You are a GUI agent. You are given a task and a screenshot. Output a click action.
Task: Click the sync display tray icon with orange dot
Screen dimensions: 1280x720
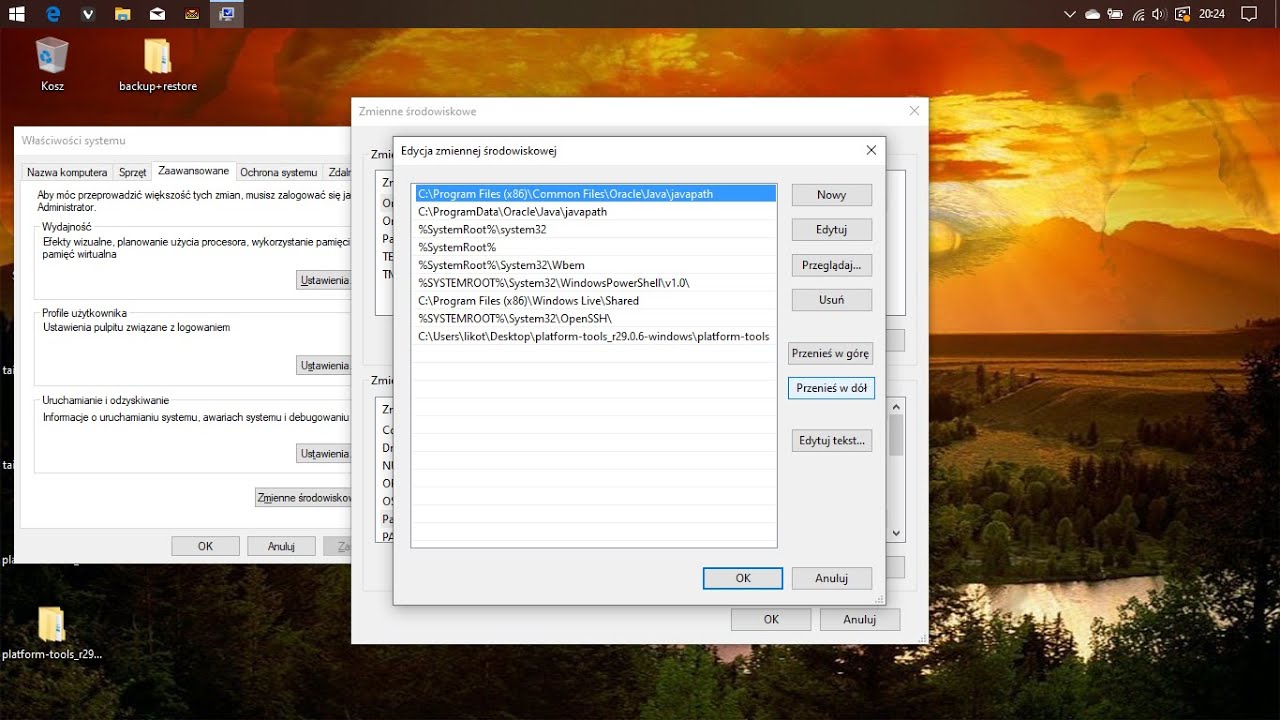(x=1182, y=14)
